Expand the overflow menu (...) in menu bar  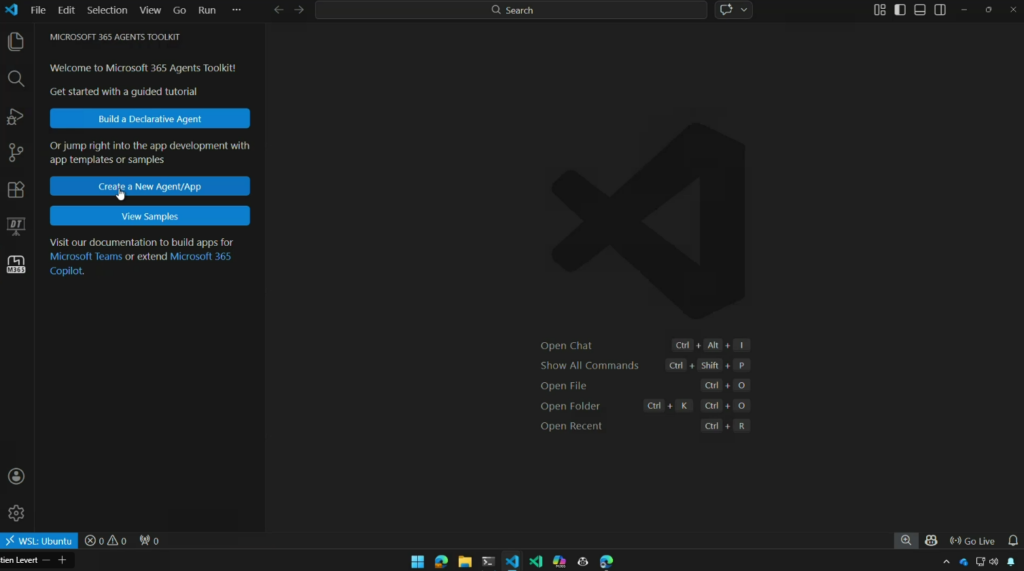pos(236,10)
